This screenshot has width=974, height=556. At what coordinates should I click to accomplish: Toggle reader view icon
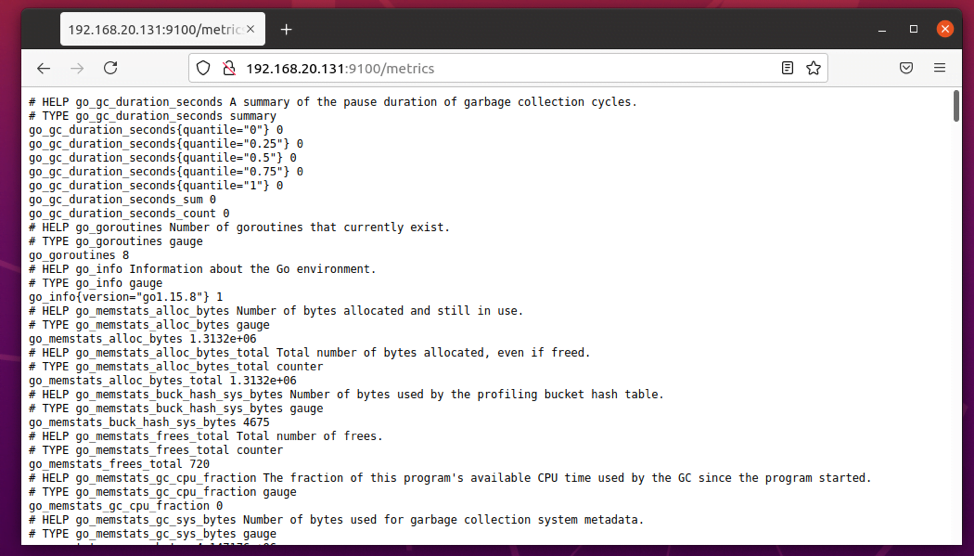[787, 68]
